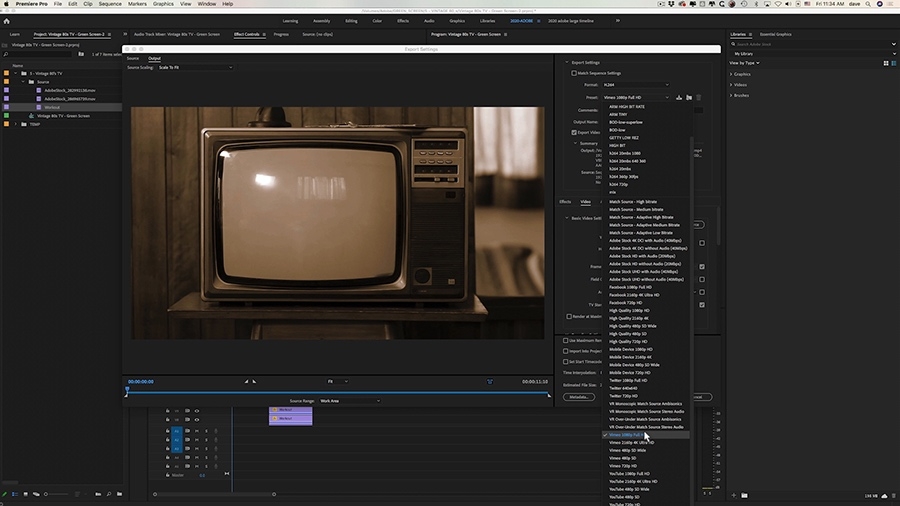Screen dimensions: 900x506
Task: Open the Essential Graphics panel tab
Action: pyautogui.click(x=775, y=34)
